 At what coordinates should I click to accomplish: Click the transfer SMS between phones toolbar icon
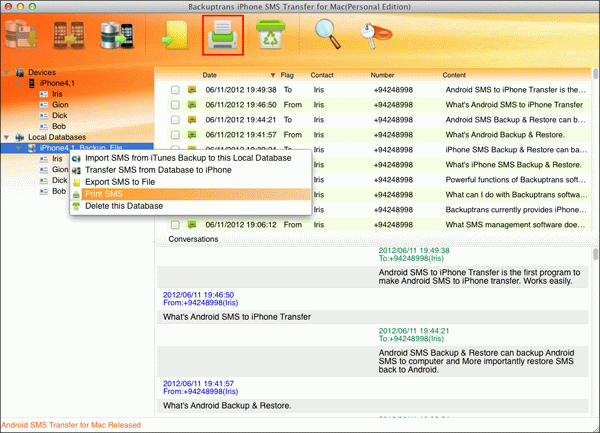[69, 35]
